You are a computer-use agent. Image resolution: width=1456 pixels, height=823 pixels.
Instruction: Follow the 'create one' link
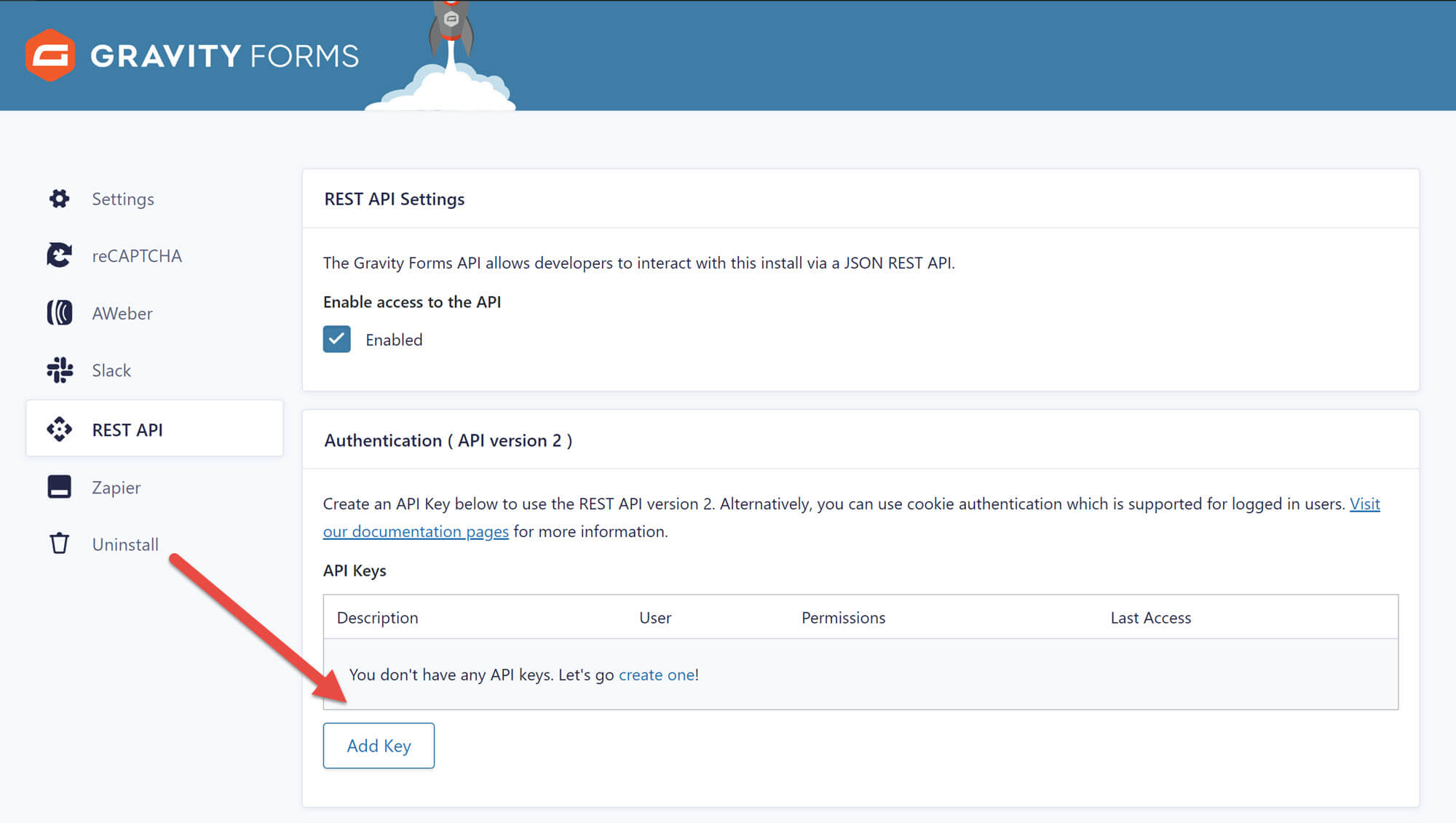coord(656,675)
